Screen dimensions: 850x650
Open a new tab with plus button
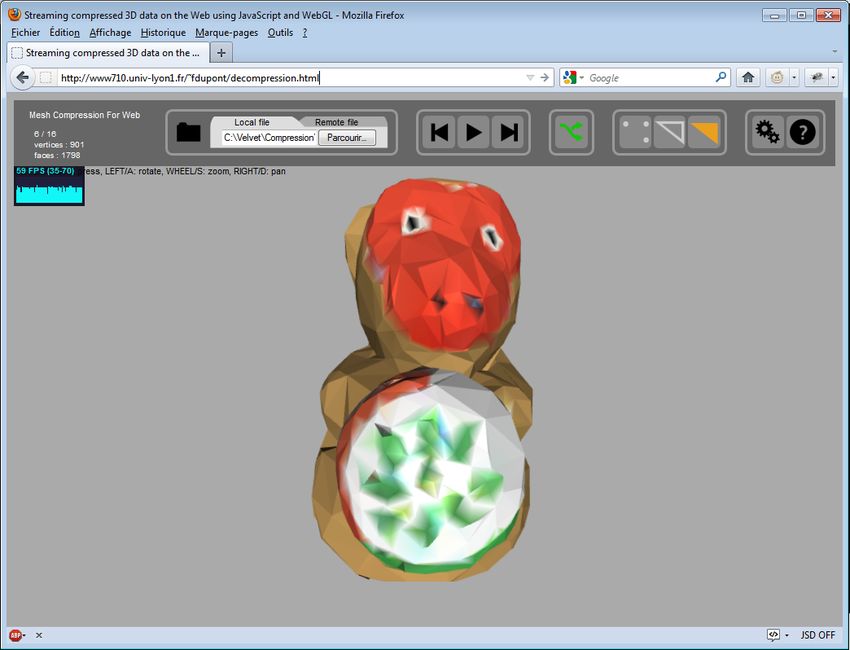coord(221,53)
